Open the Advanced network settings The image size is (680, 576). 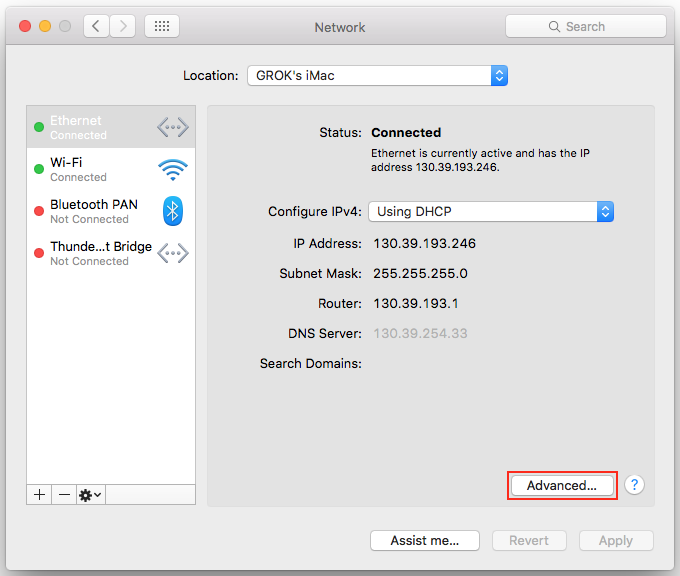pyautogui.click(x=562, y=485)
